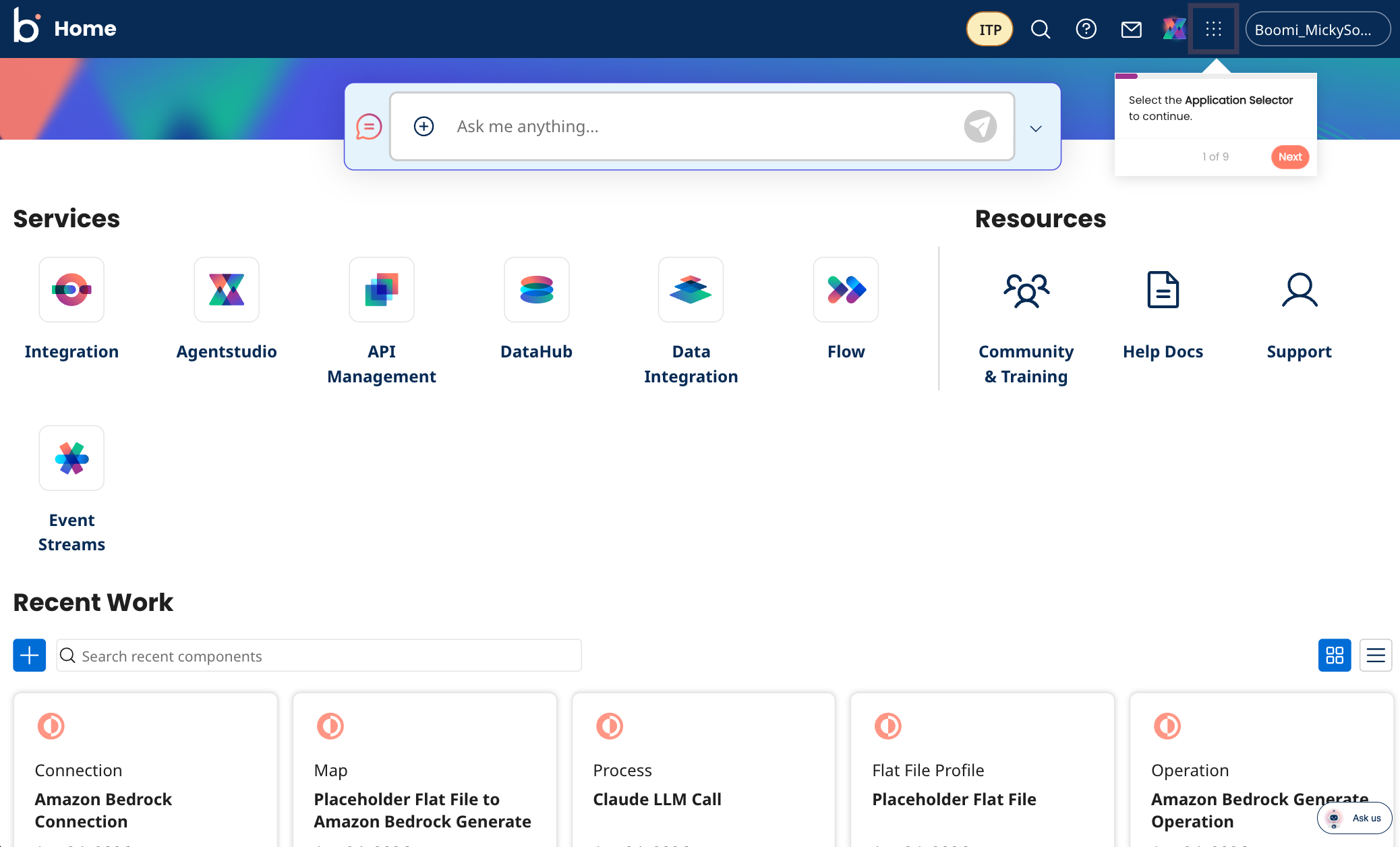The image size is (1400, 847).
Task: Click the blue plus create button
Action: click(x=30, y=655)
